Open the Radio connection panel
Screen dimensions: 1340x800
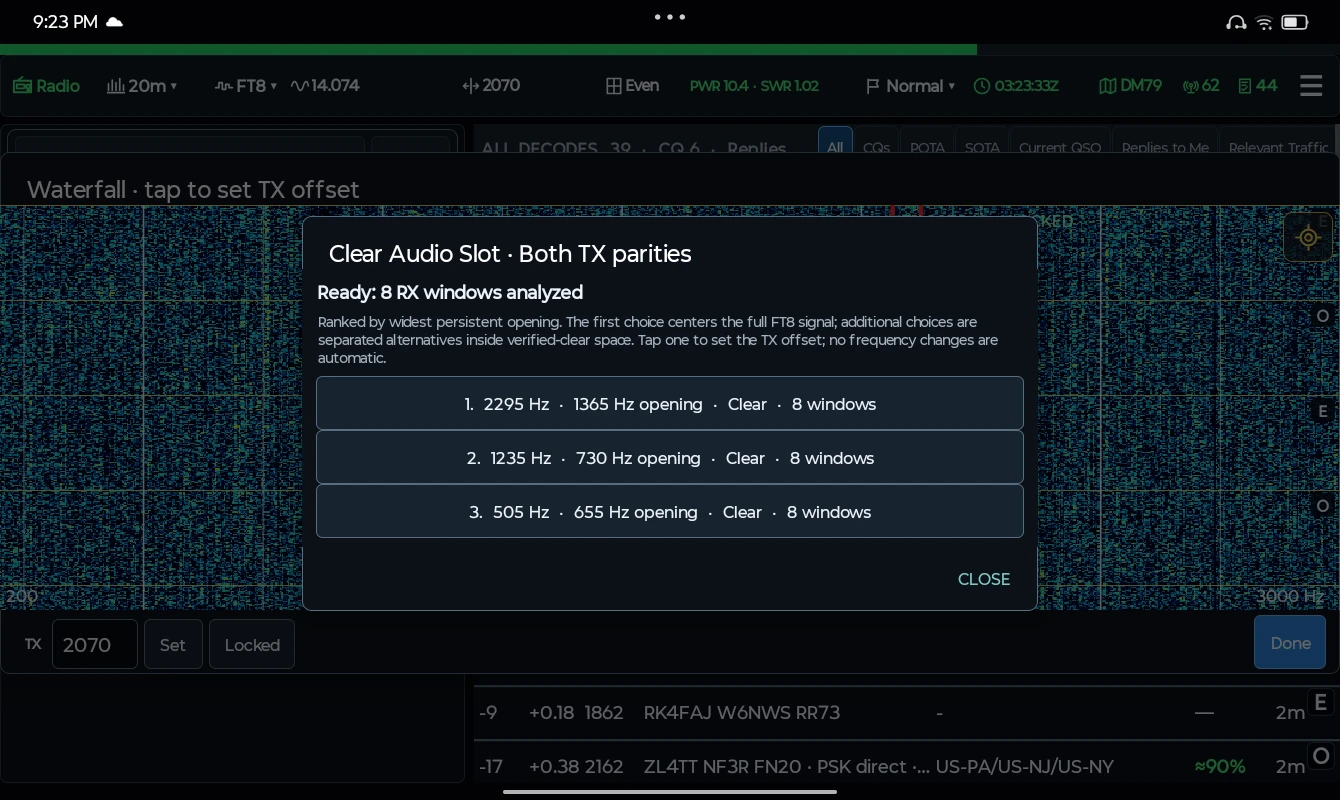[x=46, y=86]
